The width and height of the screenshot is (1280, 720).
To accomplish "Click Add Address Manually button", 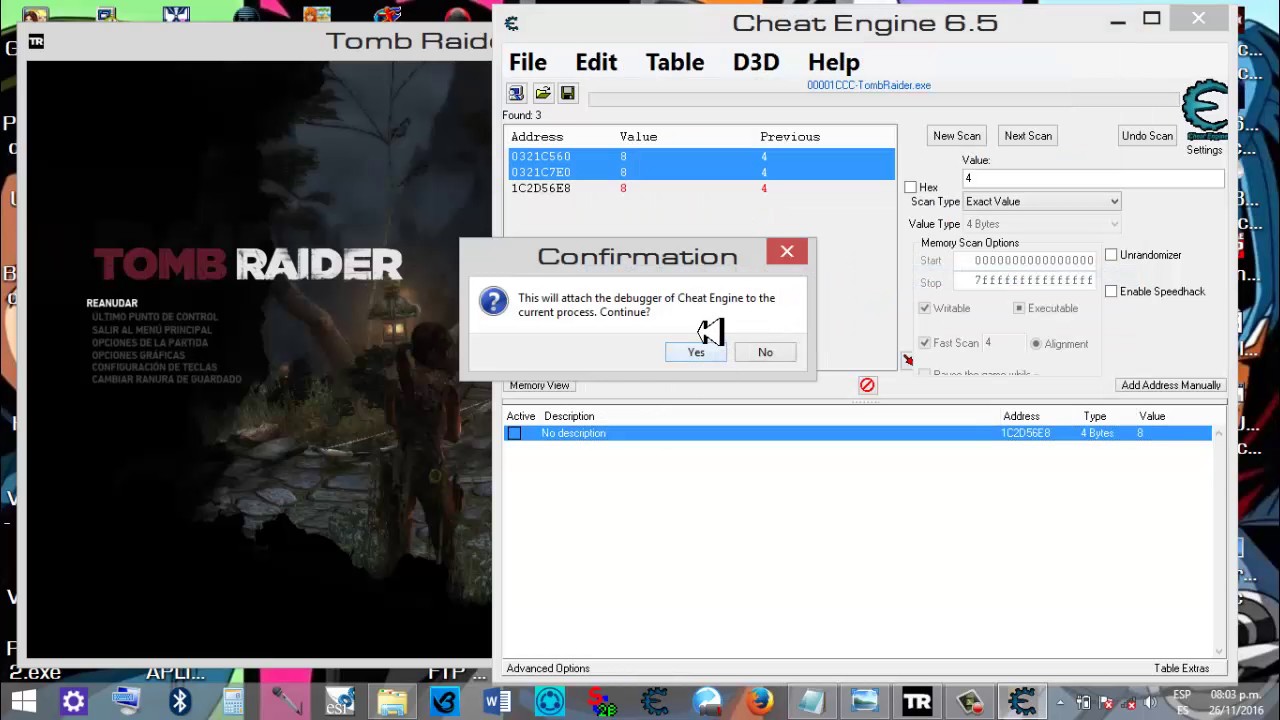I will pyautogui.click(x=1171, y=385).
